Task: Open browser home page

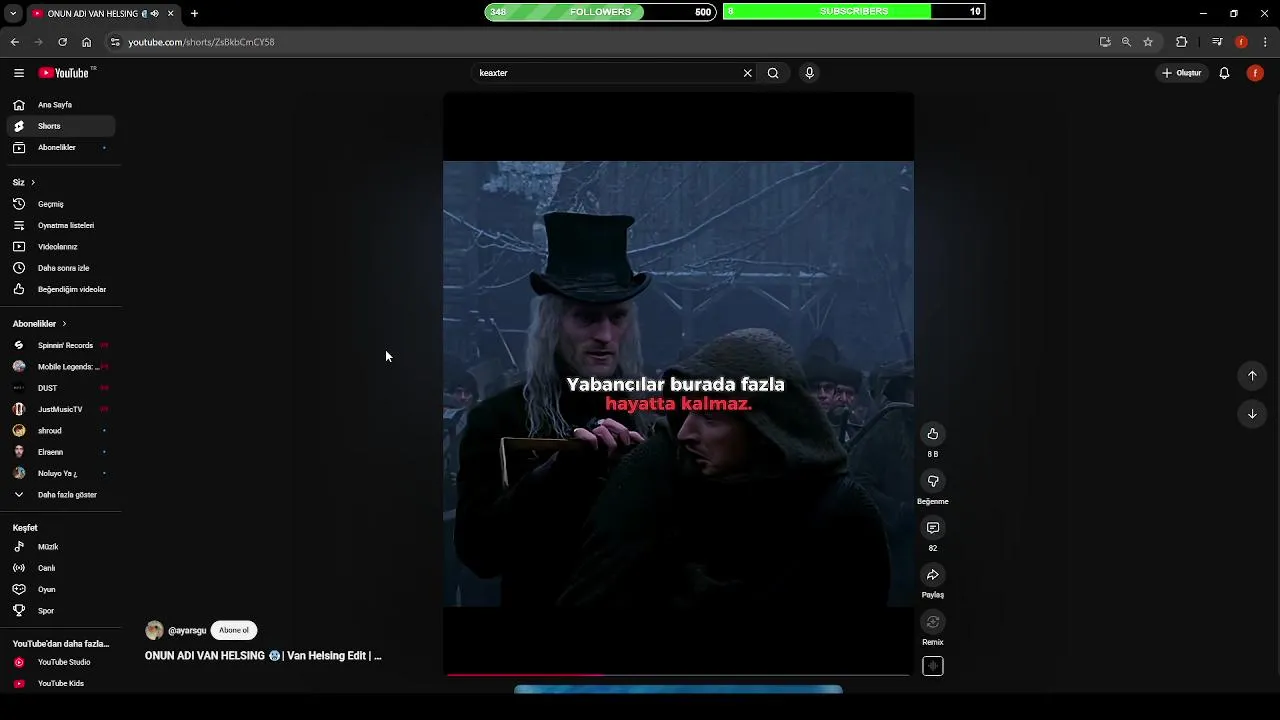Action: coord(86,42)
